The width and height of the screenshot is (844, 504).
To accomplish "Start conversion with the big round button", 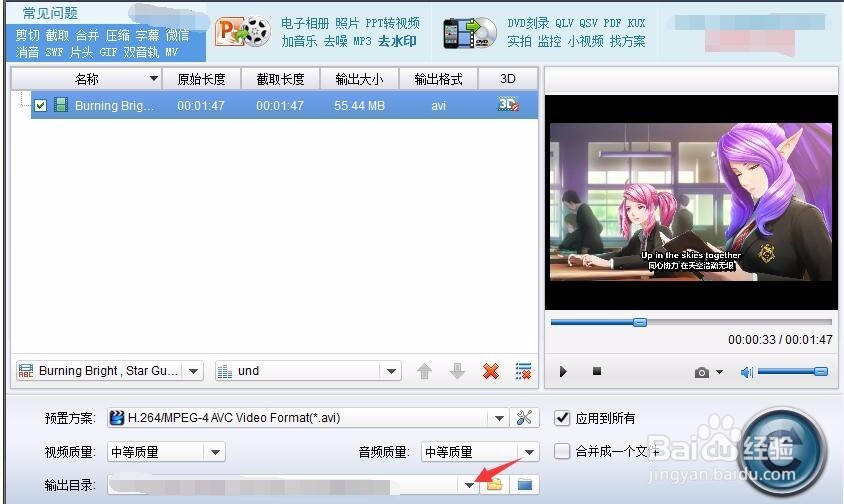I will click(x=781, y=451).
